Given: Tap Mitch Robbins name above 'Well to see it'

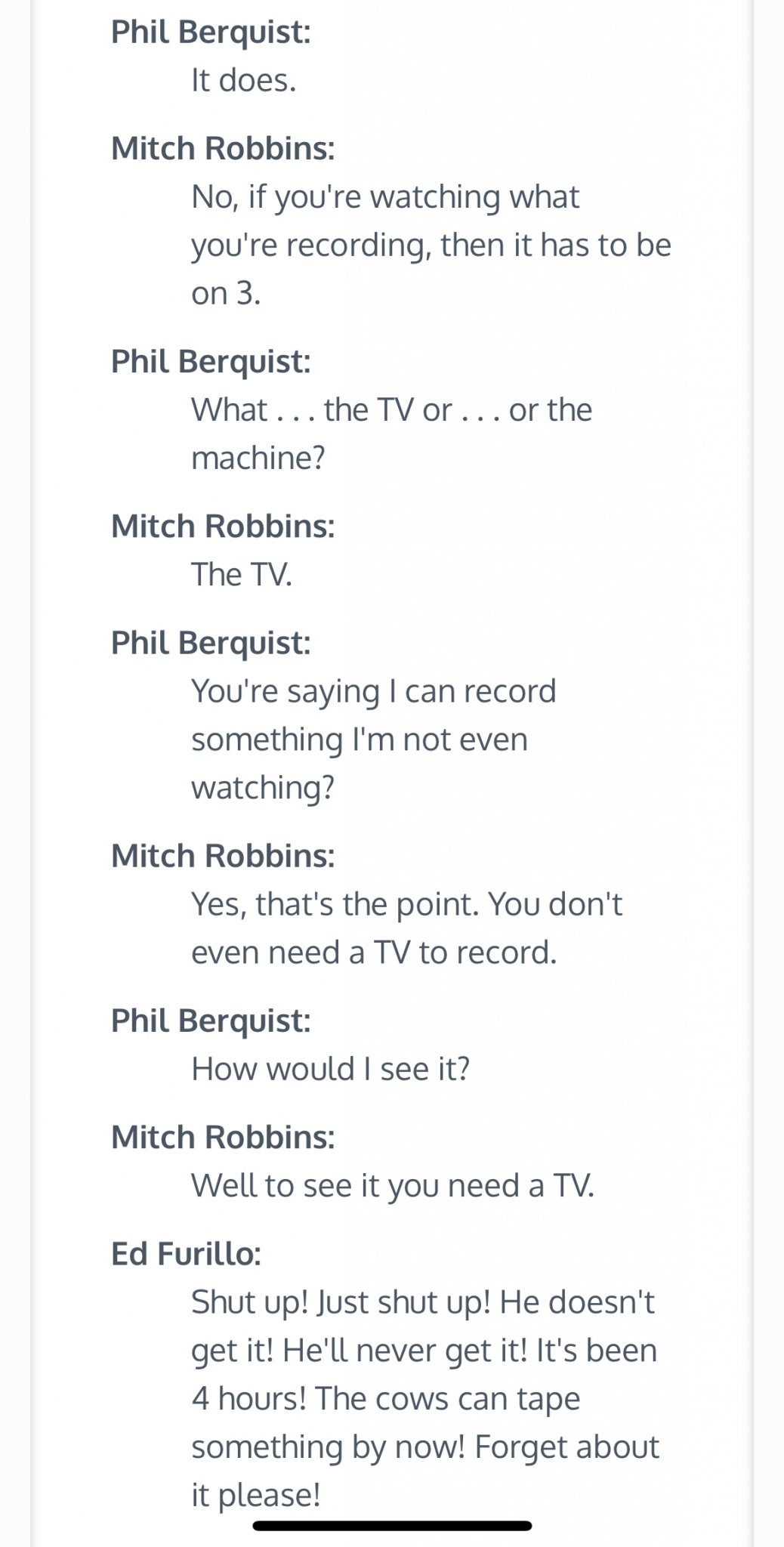Looking at the screenshot, I should coord(223,1137).
